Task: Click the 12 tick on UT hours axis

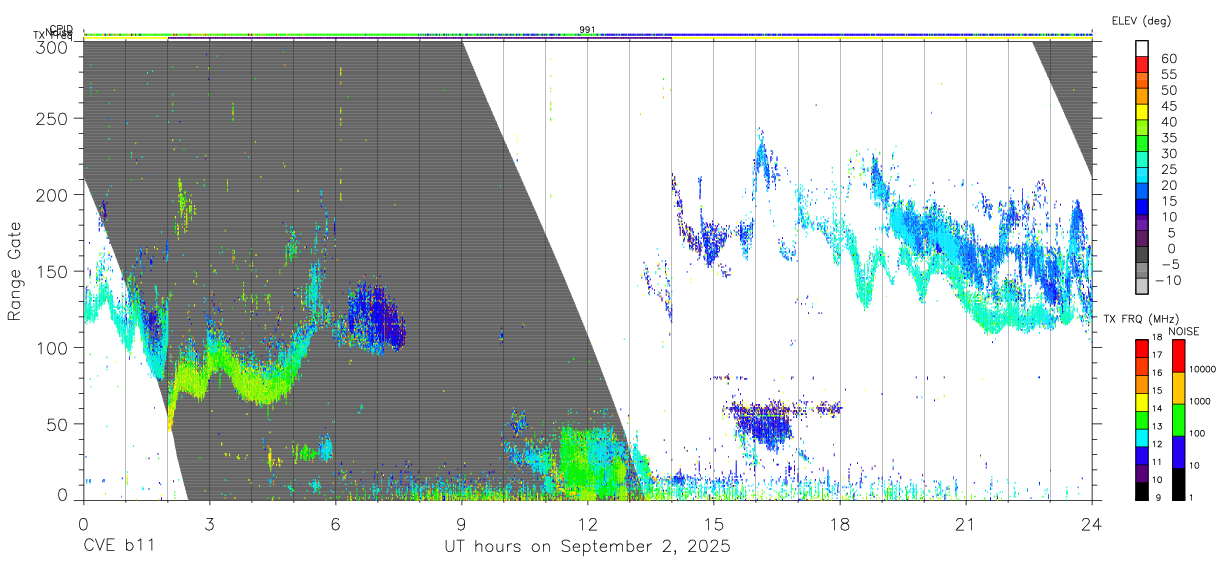Action: [587, 523]
